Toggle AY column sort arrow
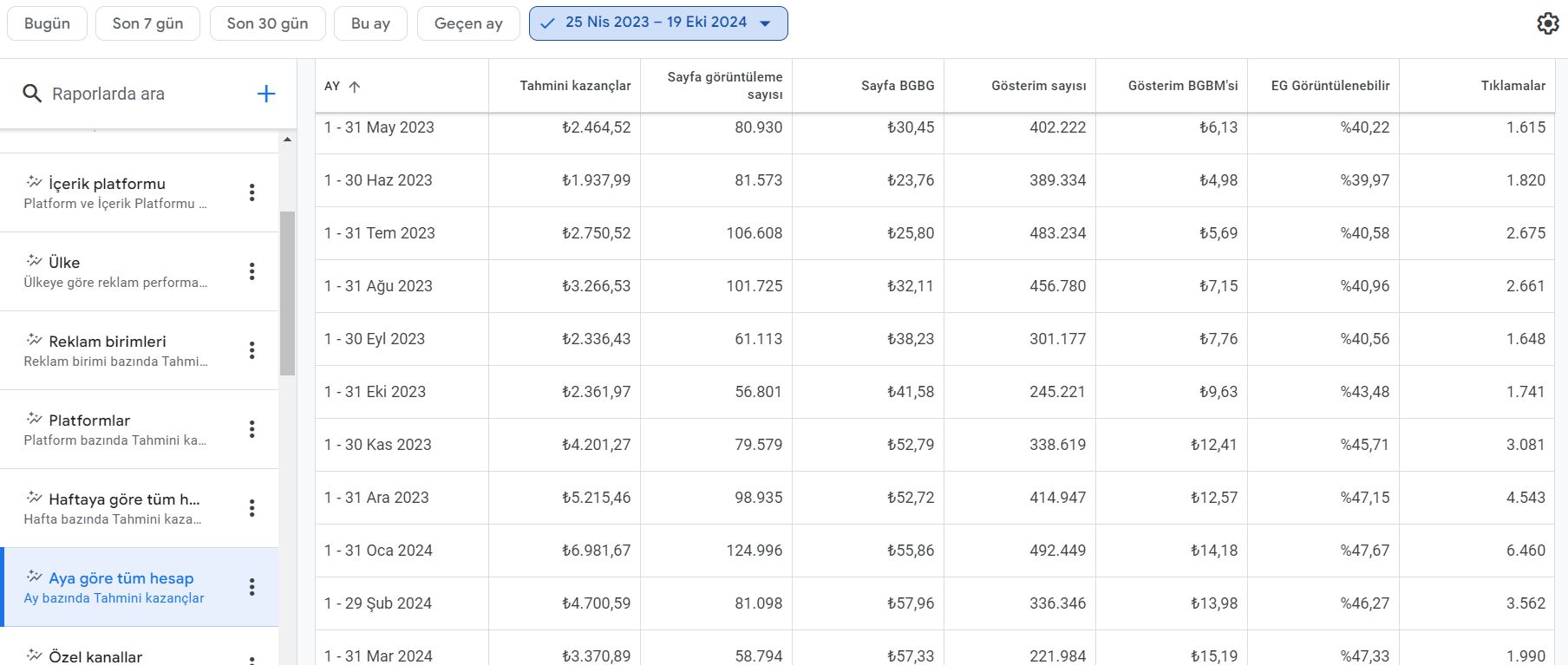 coord(355,86)
